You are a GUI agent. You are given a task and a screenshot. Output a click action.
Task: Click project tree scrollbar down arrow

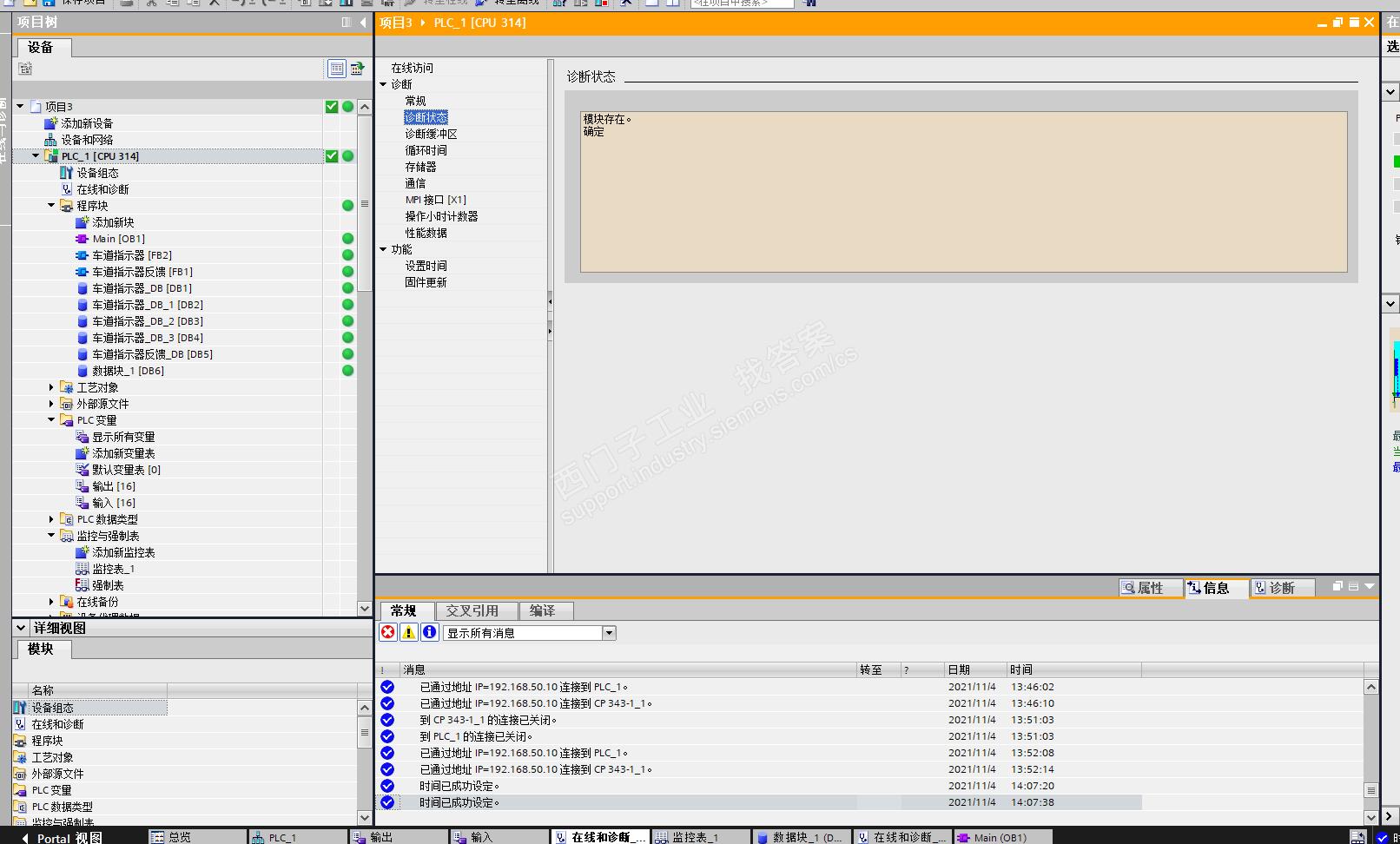pos(365,609)
